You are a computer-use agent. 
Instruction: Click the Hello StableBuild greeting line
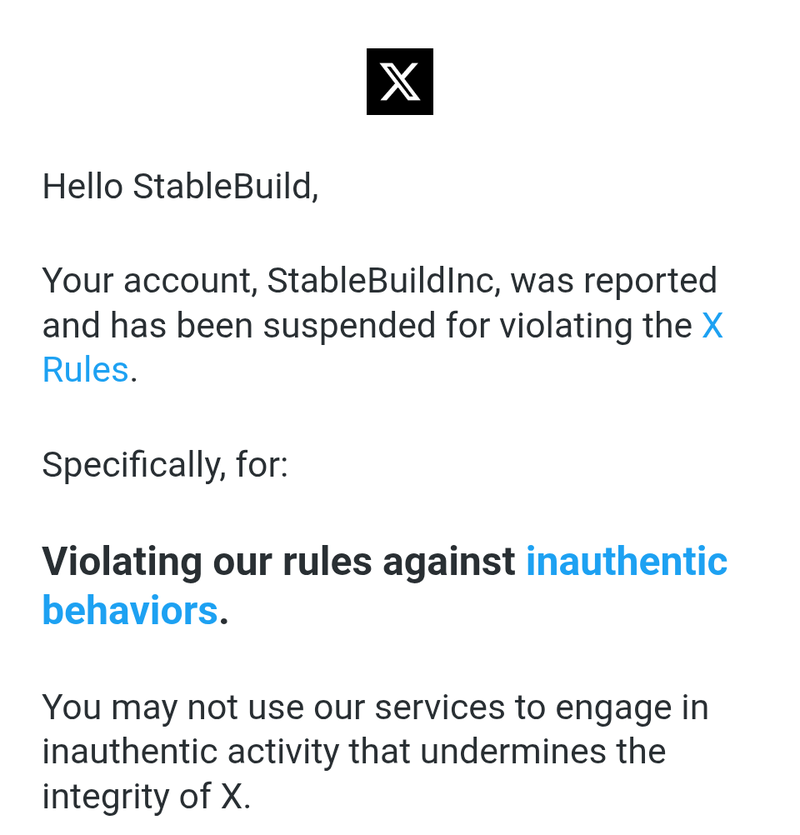[x=181, y=186]
